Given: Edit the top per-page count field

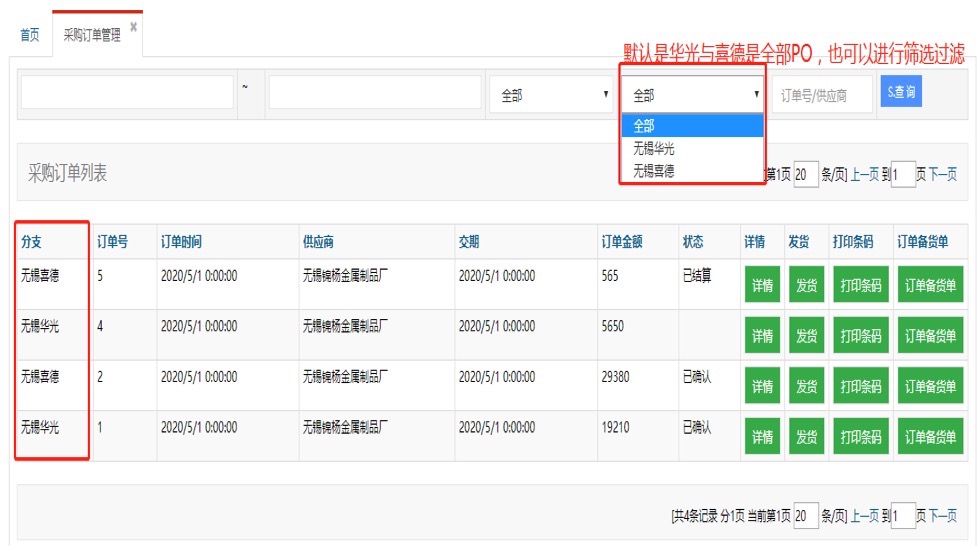Looking at the screenshot, I should (806, 174).
